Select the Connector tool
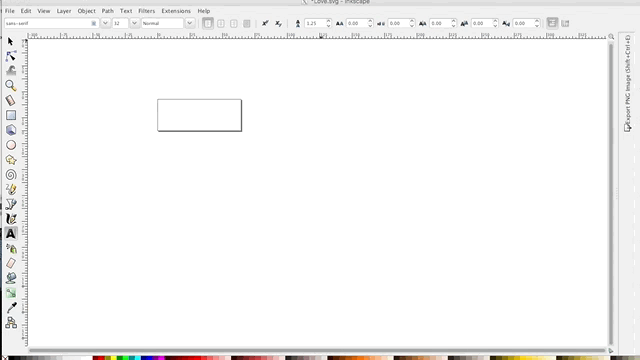The width and height of the screenshot is (640, 360). point(11,322)
